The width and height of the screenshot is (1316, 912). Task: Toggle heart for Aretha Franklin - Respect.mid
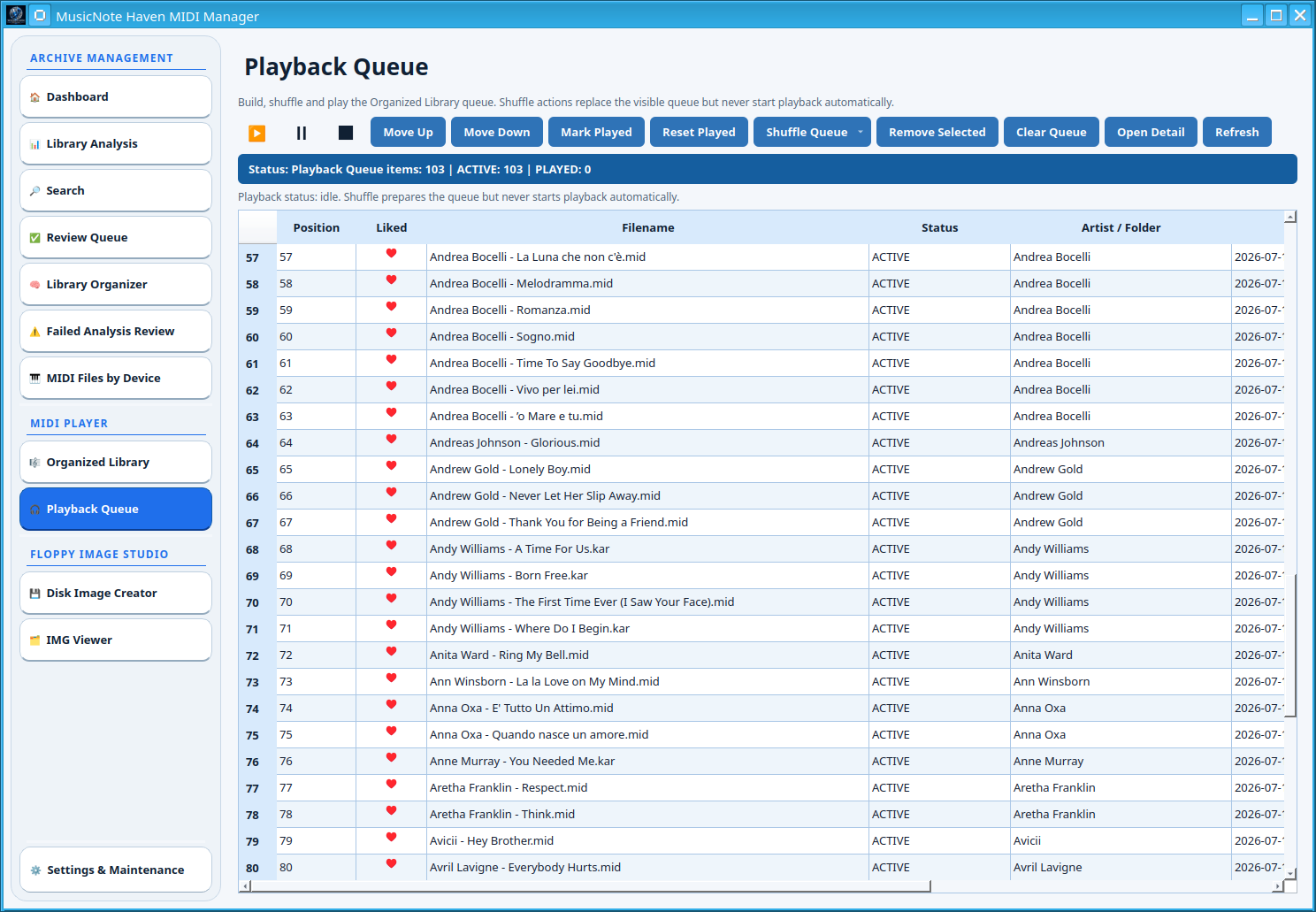[x=391, y=785]
